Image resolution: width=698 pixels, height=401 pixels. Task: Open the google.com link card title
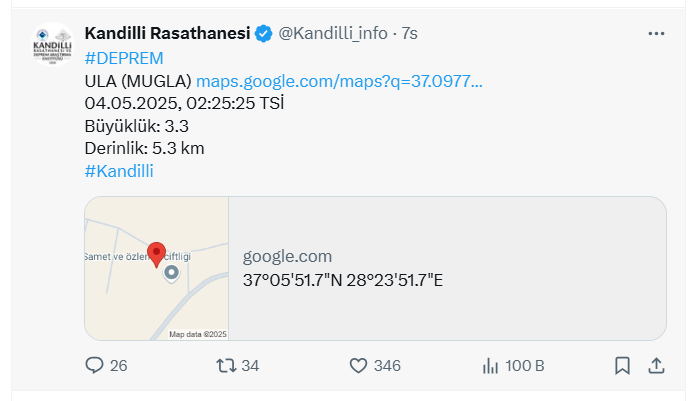[x=287, y=256]
